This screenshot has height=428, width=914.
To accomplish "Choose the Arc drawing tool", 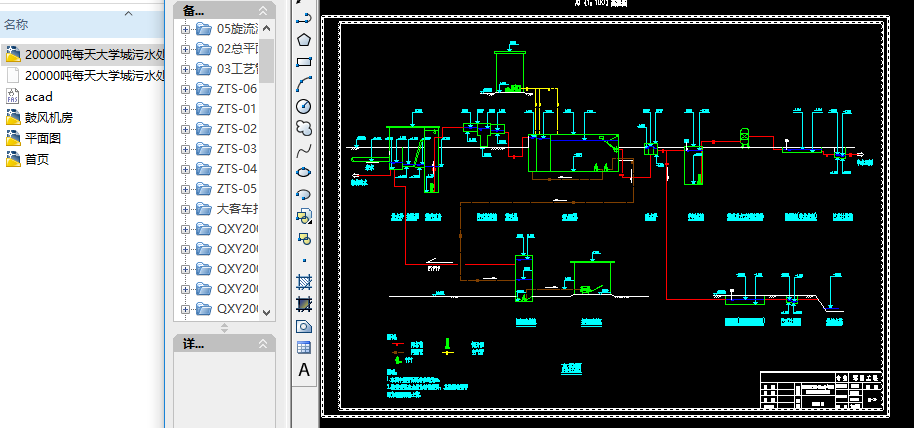I will (304, 84).
